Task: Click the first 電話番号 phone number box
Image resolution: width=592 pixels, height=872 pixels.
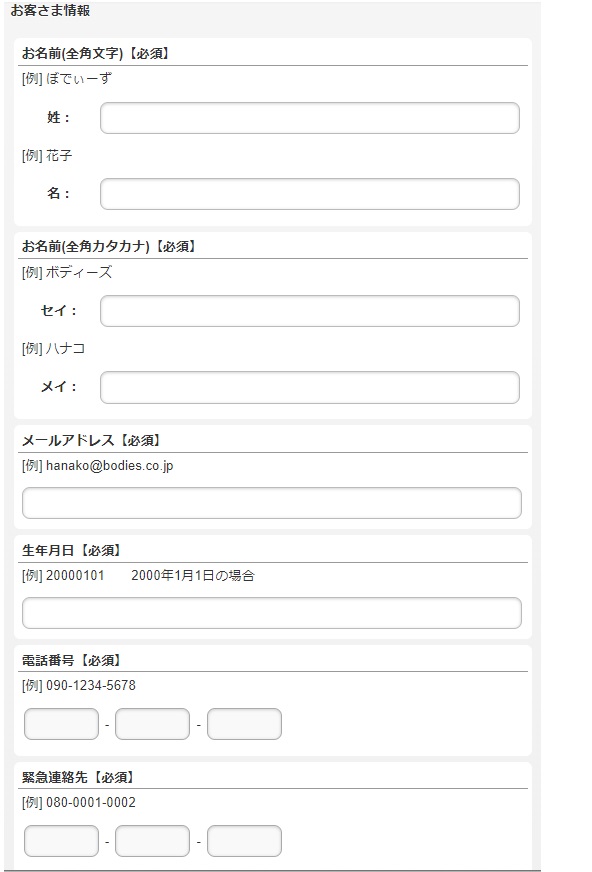Action: click(60, 724)
